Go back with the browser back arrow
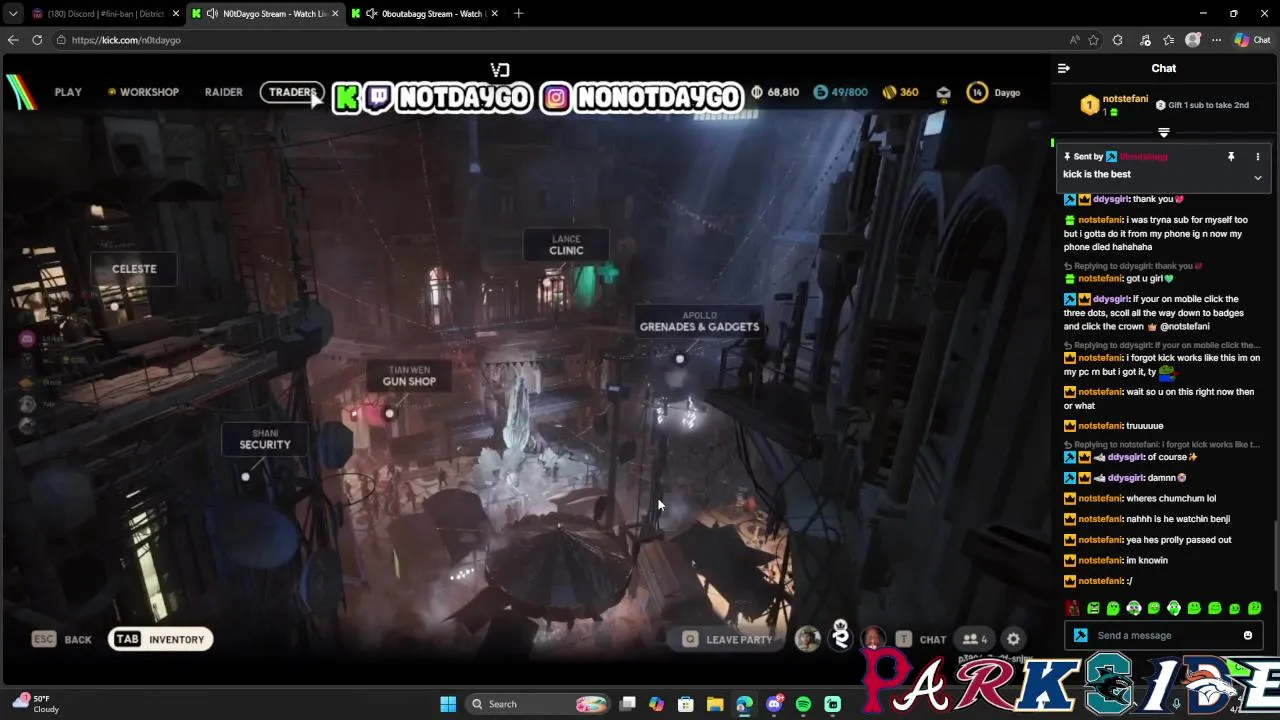The height and width of the screenshot is (720, 1280). 12,40
